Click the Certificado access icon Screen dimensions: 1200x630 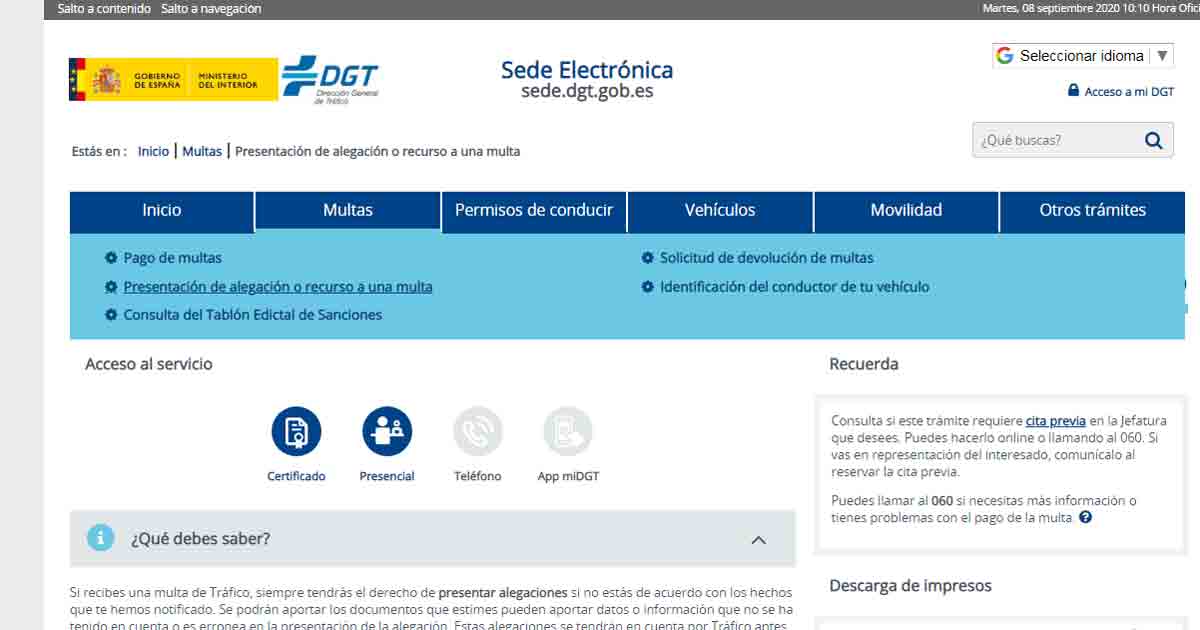(x=296, y=432)
